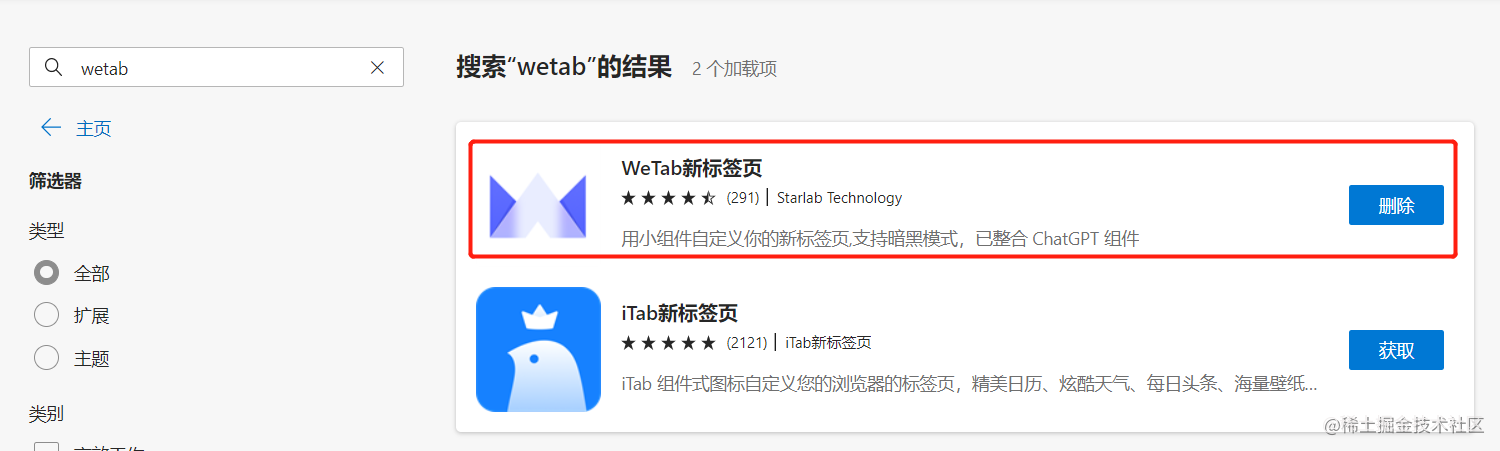The image size is (1500, 451).
Task: Select the 扩展 type filter
Action: 46,315
